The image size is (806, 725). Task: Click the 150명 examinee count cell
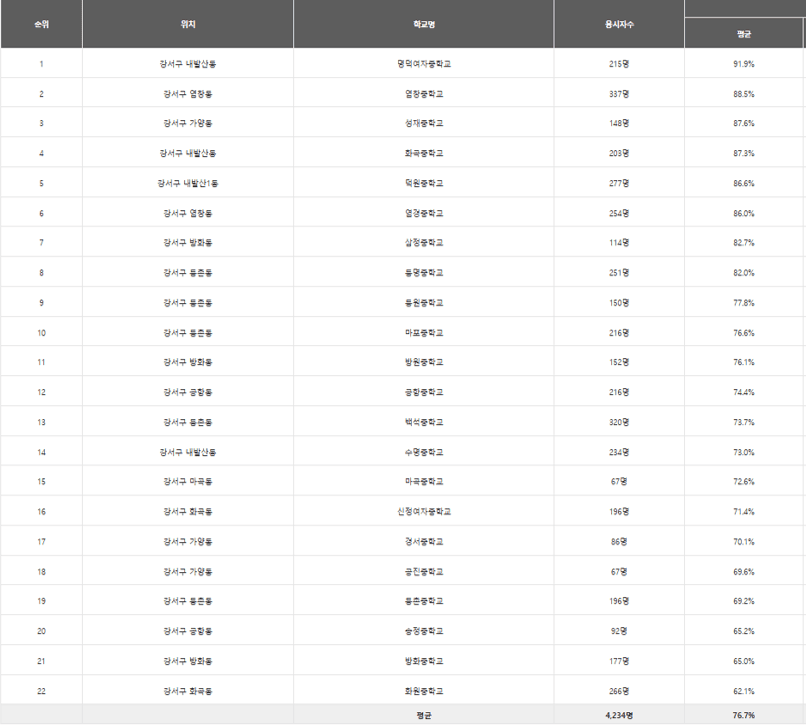[x=619, y=302]
